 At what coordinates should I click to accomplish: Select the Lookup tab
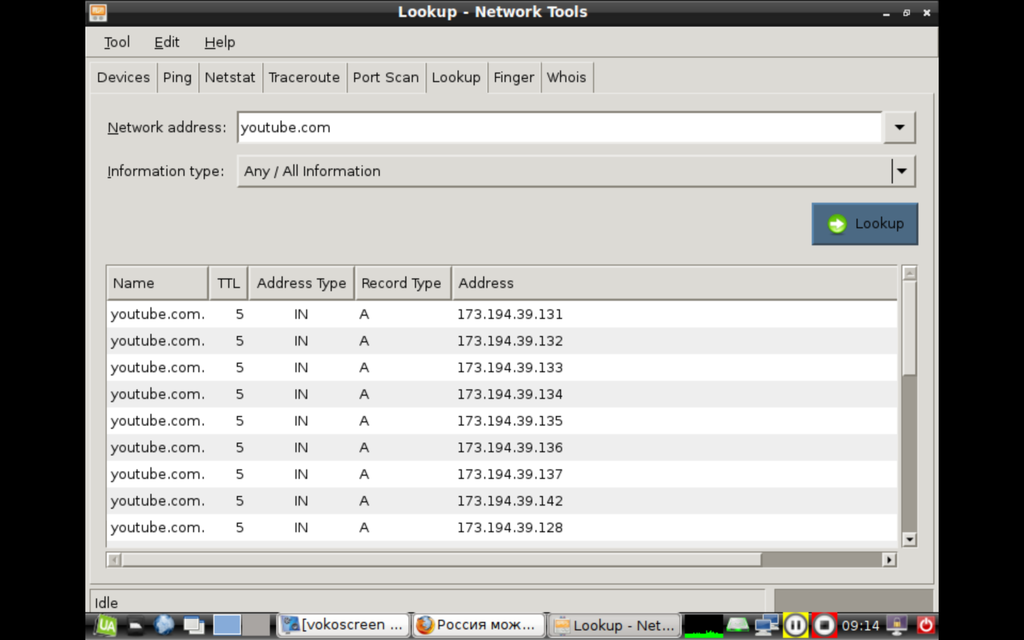456,78
